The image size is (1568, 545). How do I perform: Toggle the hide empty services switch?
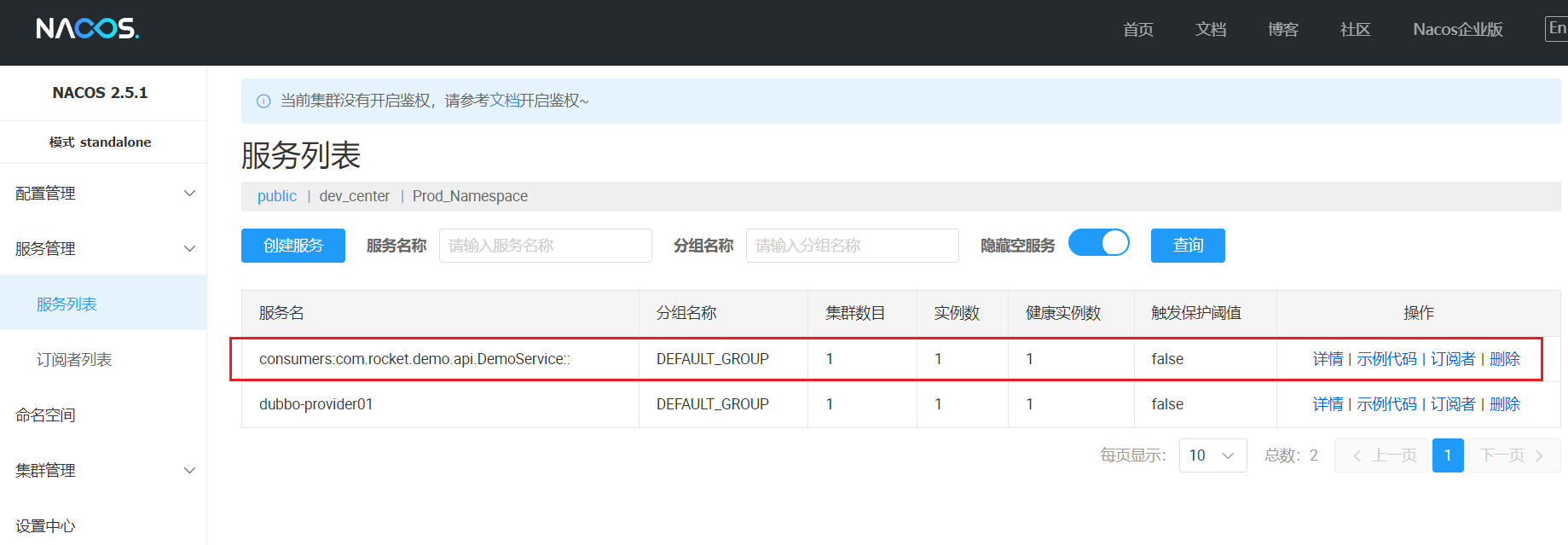tap(1098, 243)
